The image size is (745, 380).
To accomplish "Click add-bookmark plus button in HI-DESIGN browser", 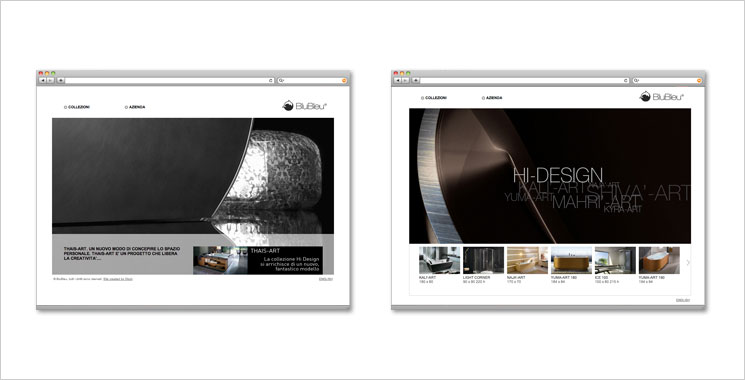I will [x=416, y=80].
